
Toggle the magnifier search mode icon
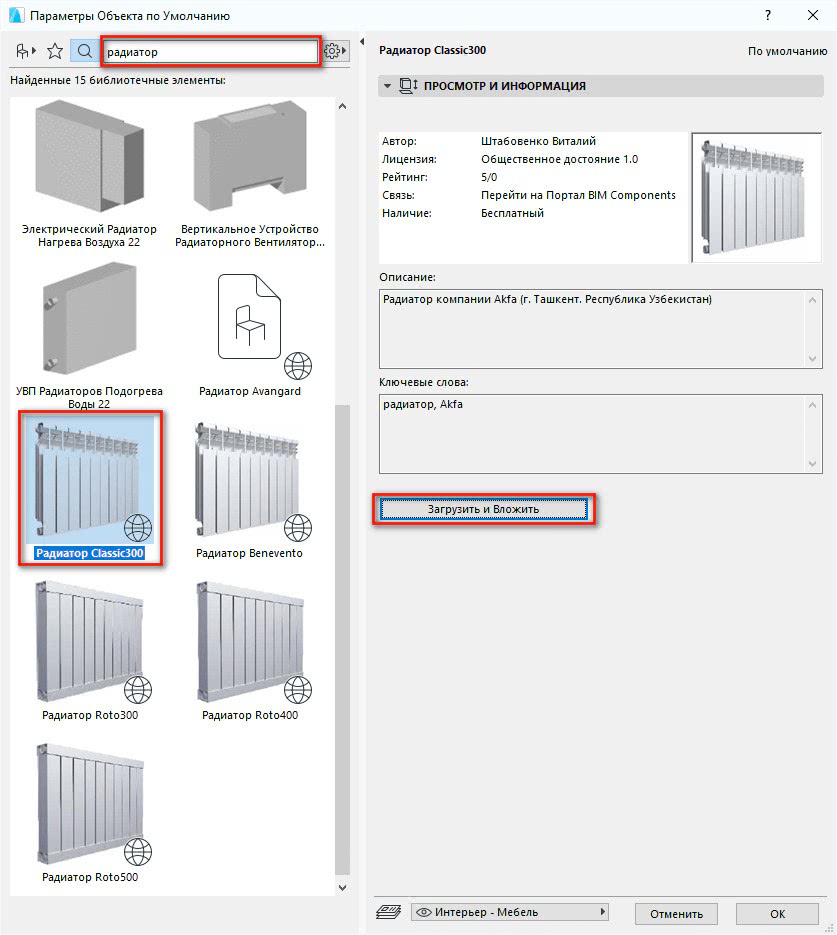coord(85,50)
